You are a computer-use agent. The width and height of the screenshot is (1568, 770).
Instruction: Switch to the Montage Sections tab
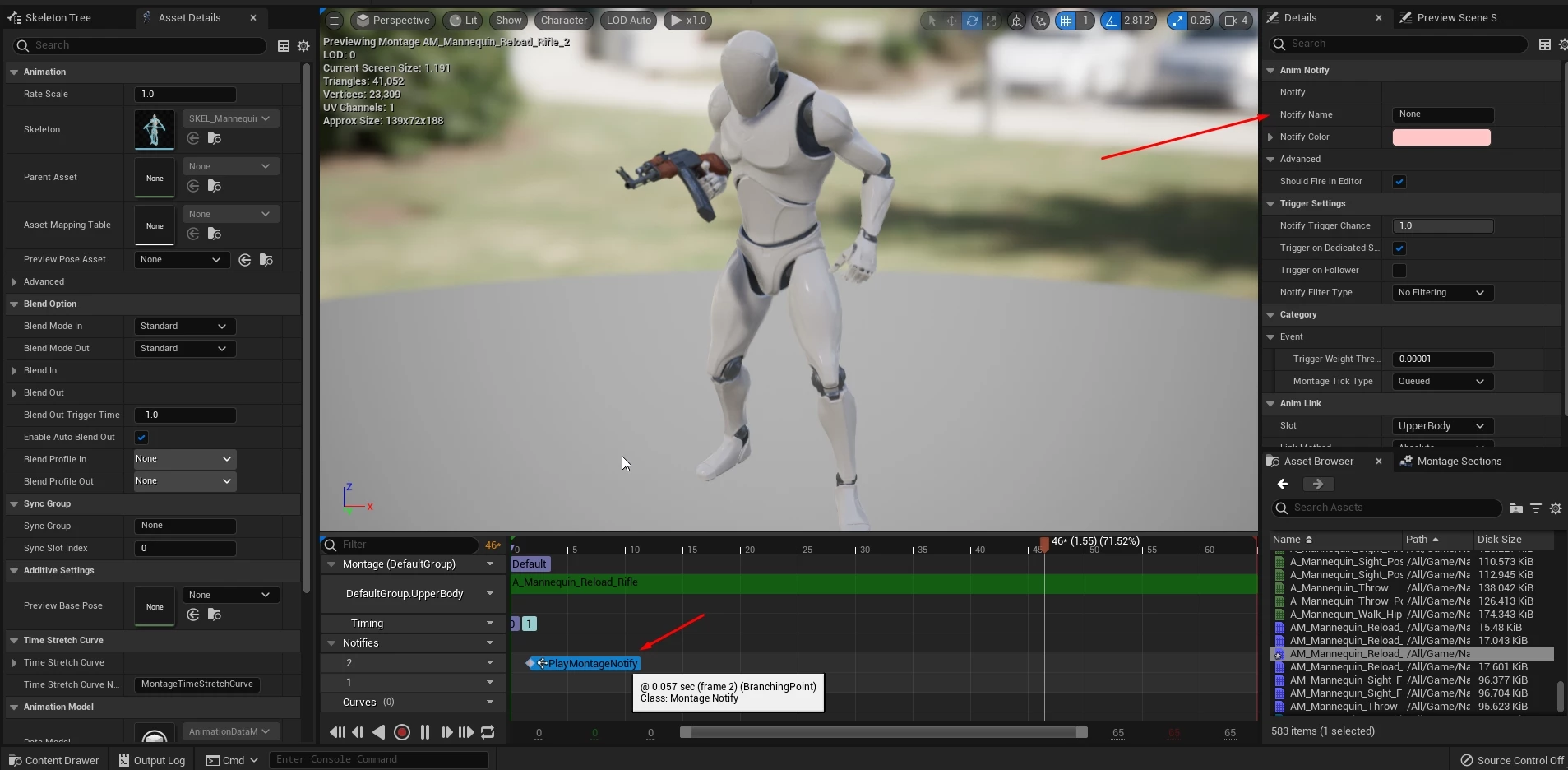point(1459,462)
